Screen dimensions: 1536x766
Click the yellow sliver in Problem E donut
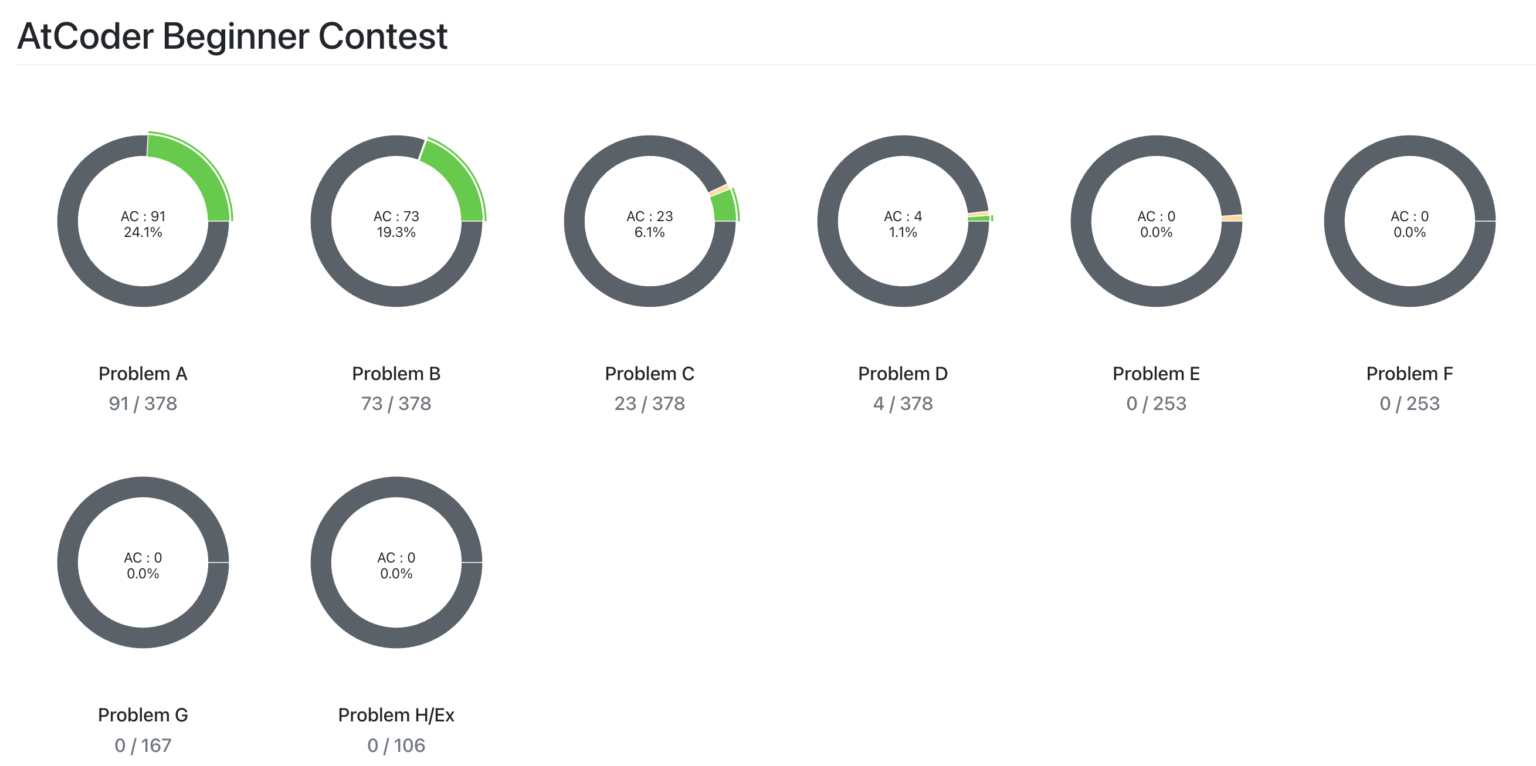[x=1232, y=218]
